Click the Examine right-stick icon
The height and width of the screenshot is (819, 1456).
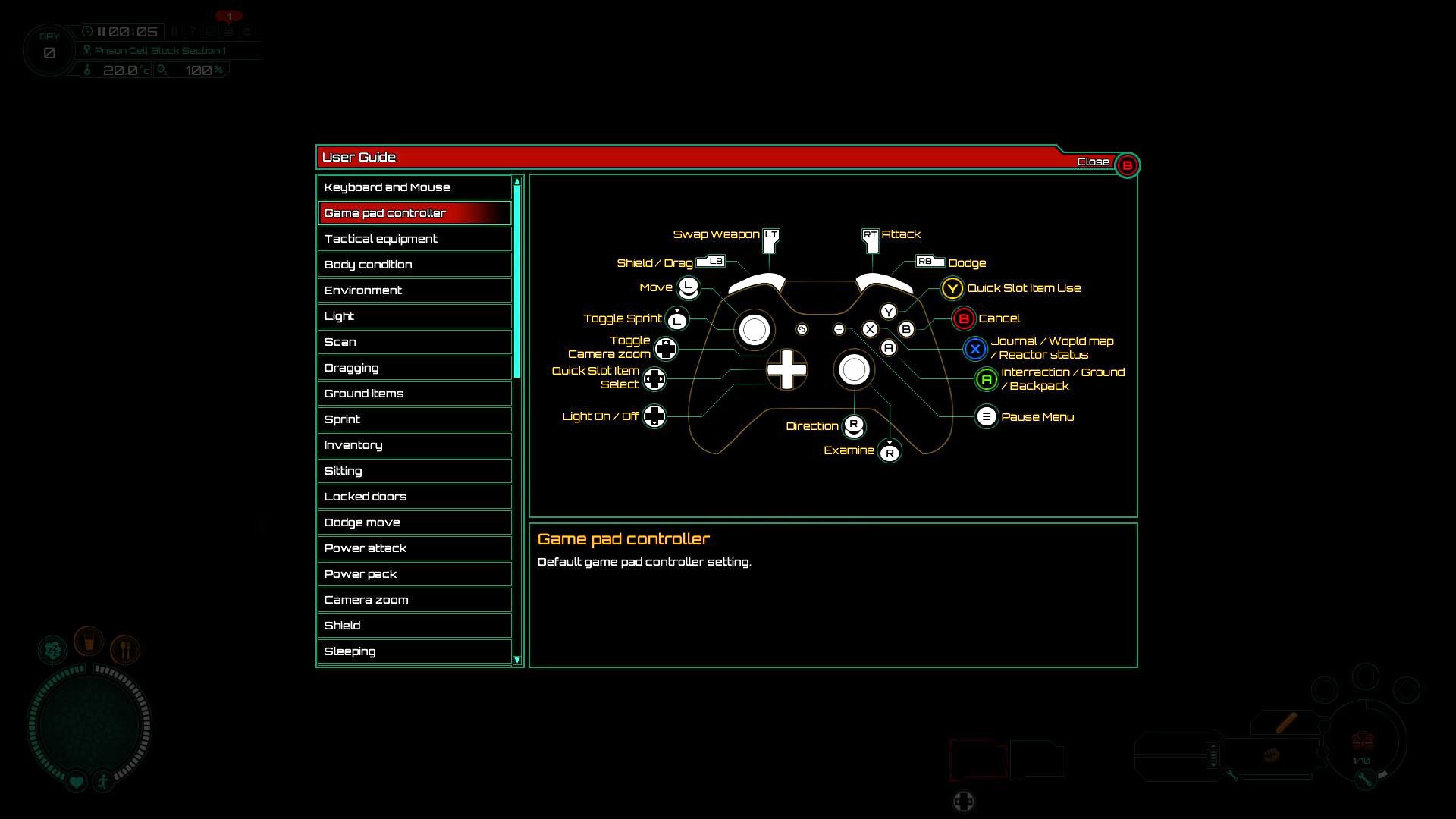click(x=890, y=452)
